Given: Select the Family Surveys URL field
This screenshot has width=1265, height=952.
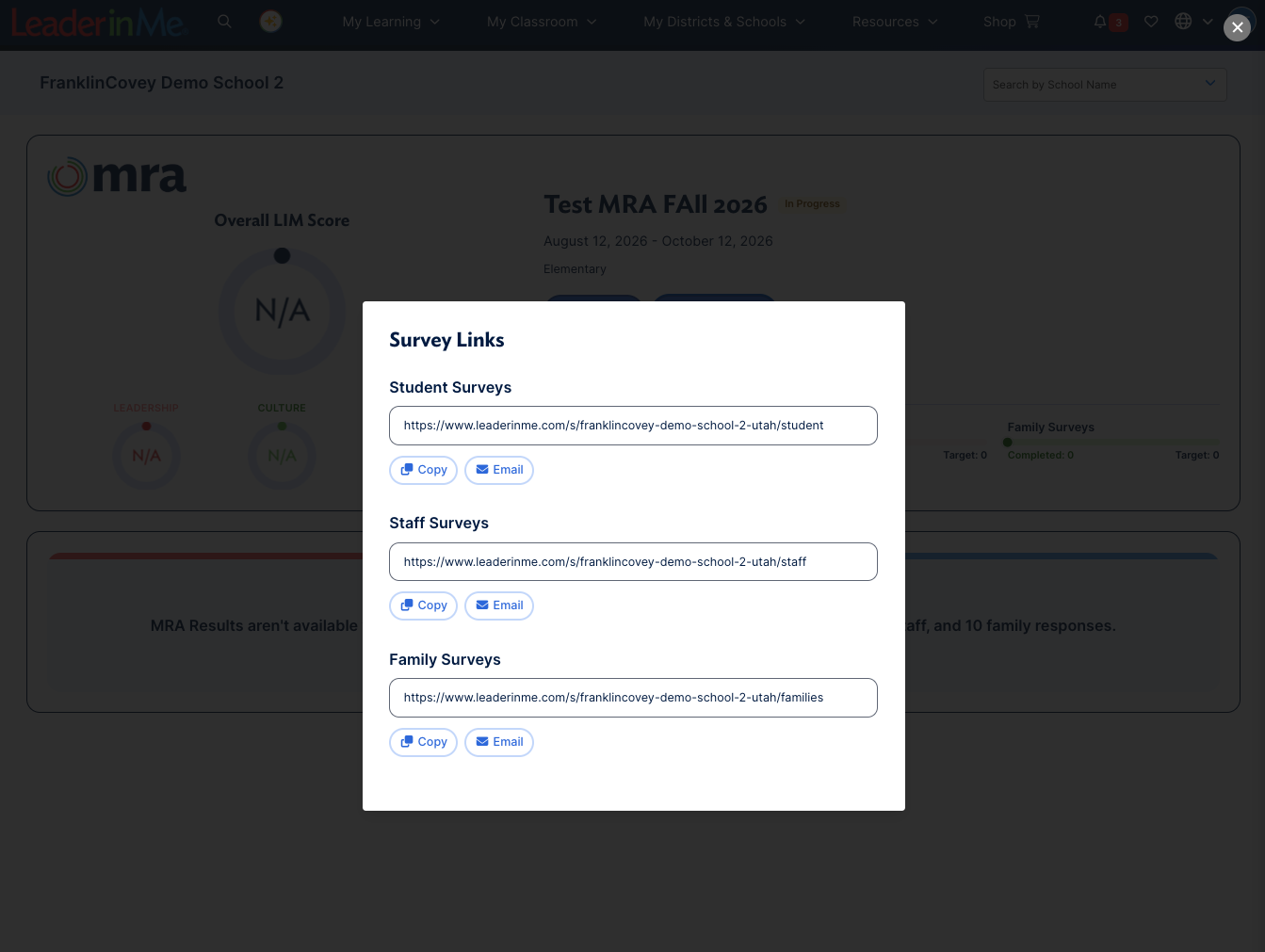Looking at the screenshot, I should coord(633,698).
